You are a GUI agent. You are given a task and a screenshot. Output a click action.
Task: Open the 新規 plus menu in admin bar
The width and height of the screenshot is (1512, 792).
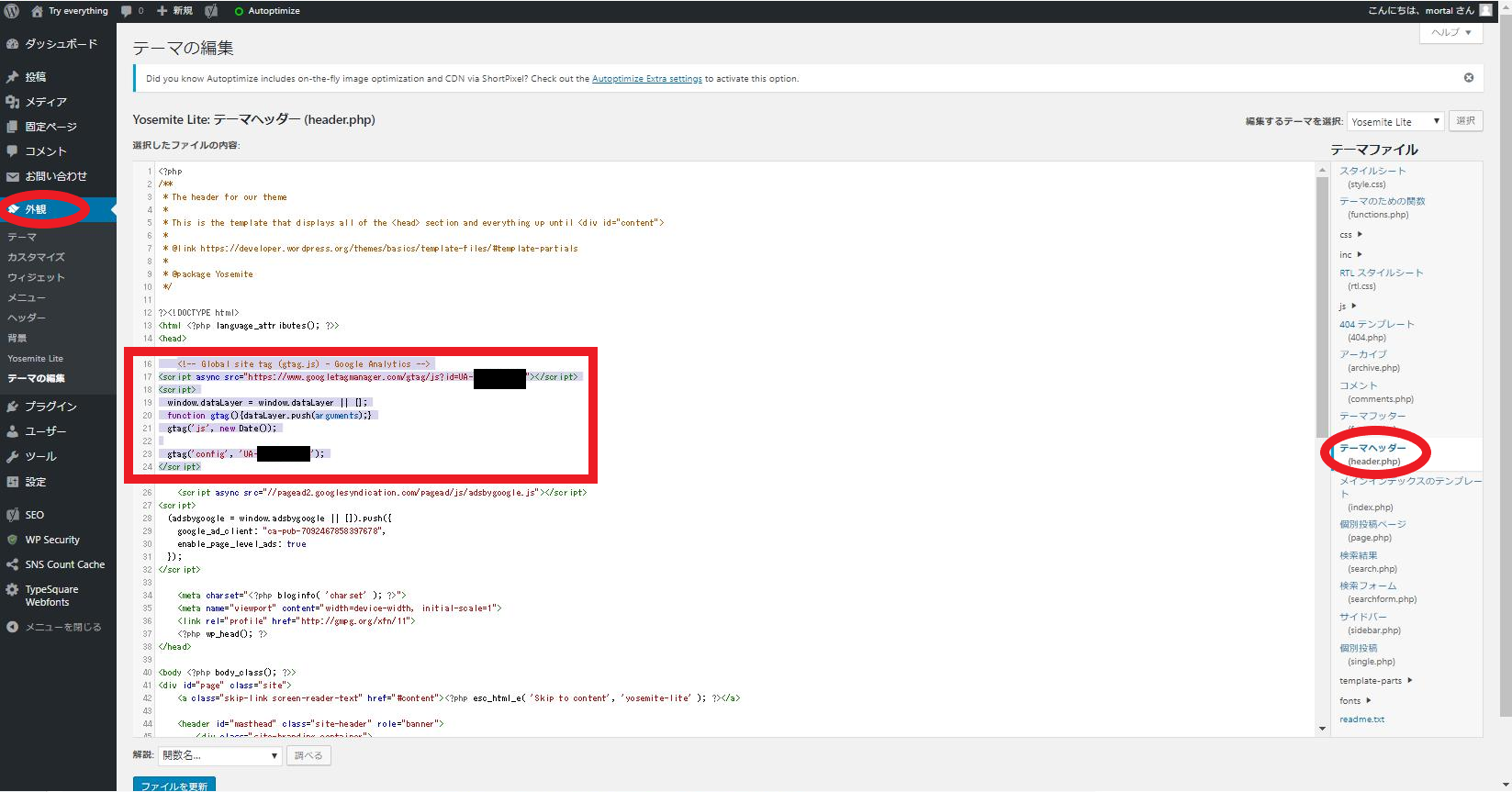point(174,11)
